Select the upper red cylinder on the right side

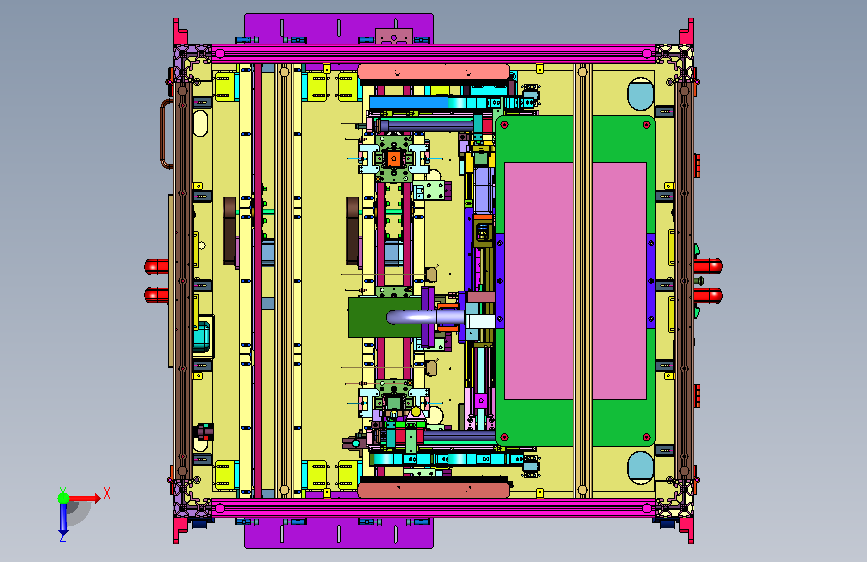click(x=708, y=267)
